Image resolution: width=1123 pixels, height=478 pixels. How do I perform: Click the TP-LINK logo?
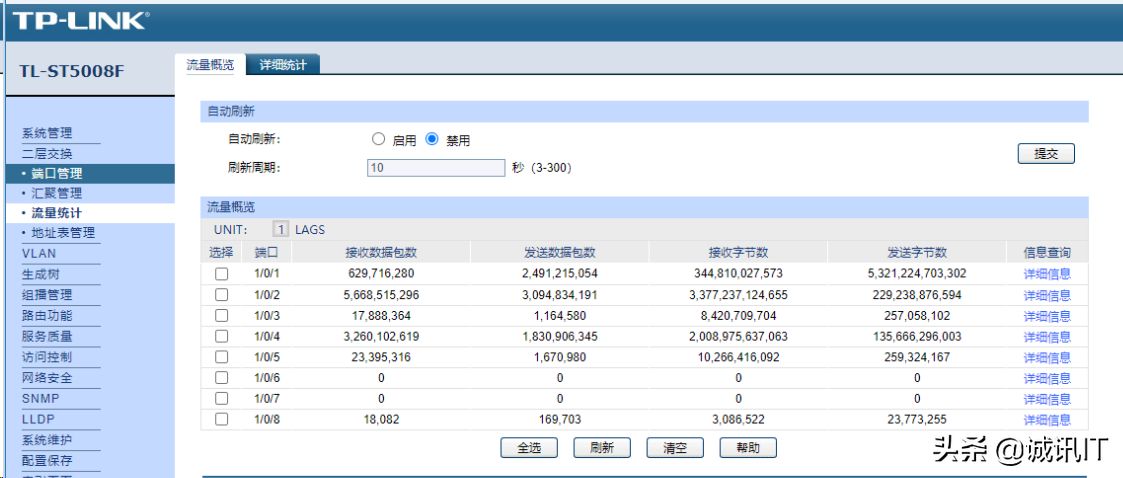80,20
